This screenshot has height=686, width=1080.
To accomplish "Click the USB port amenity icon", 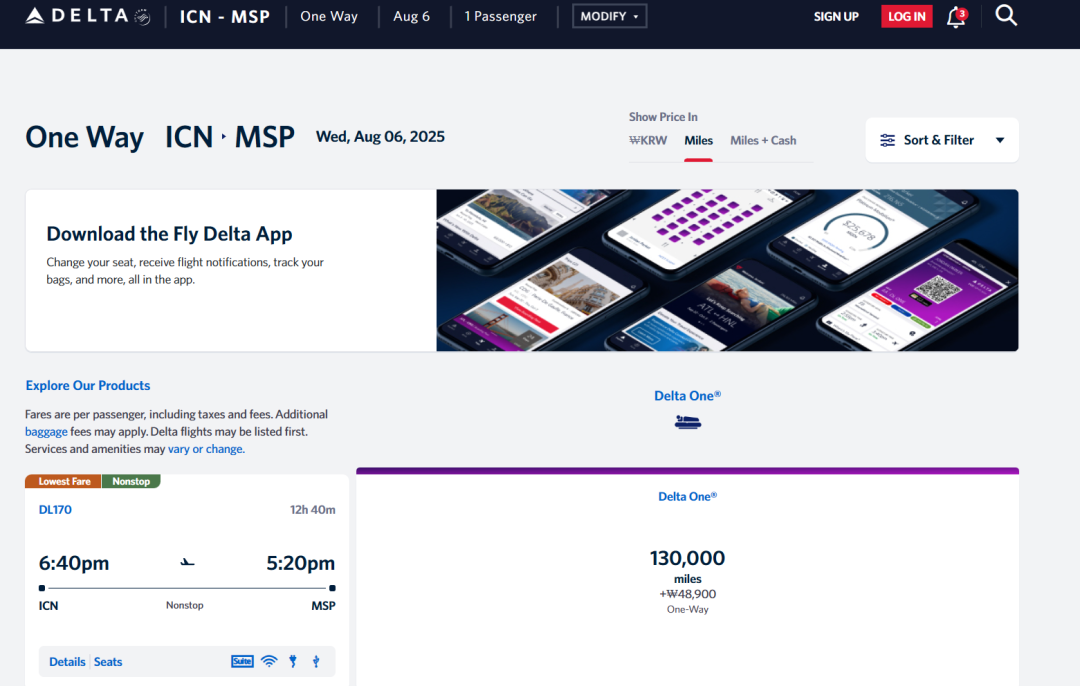I will tap(316, 661).
